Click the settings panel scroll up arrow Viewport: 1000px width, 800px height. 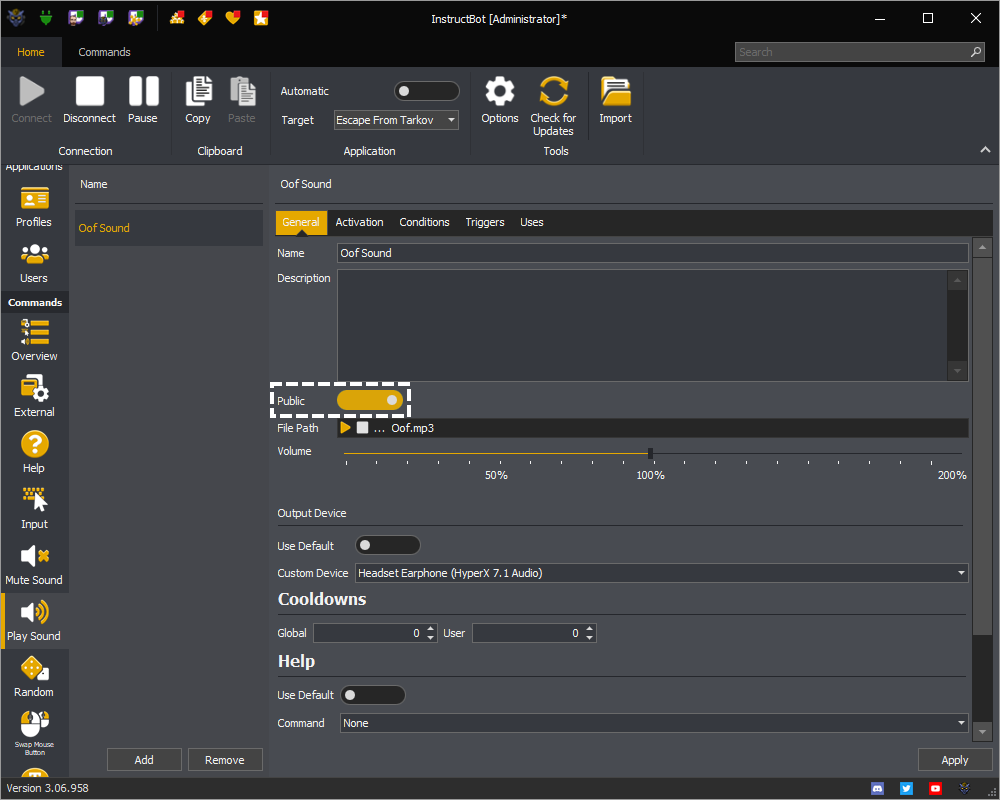point(982,247)
